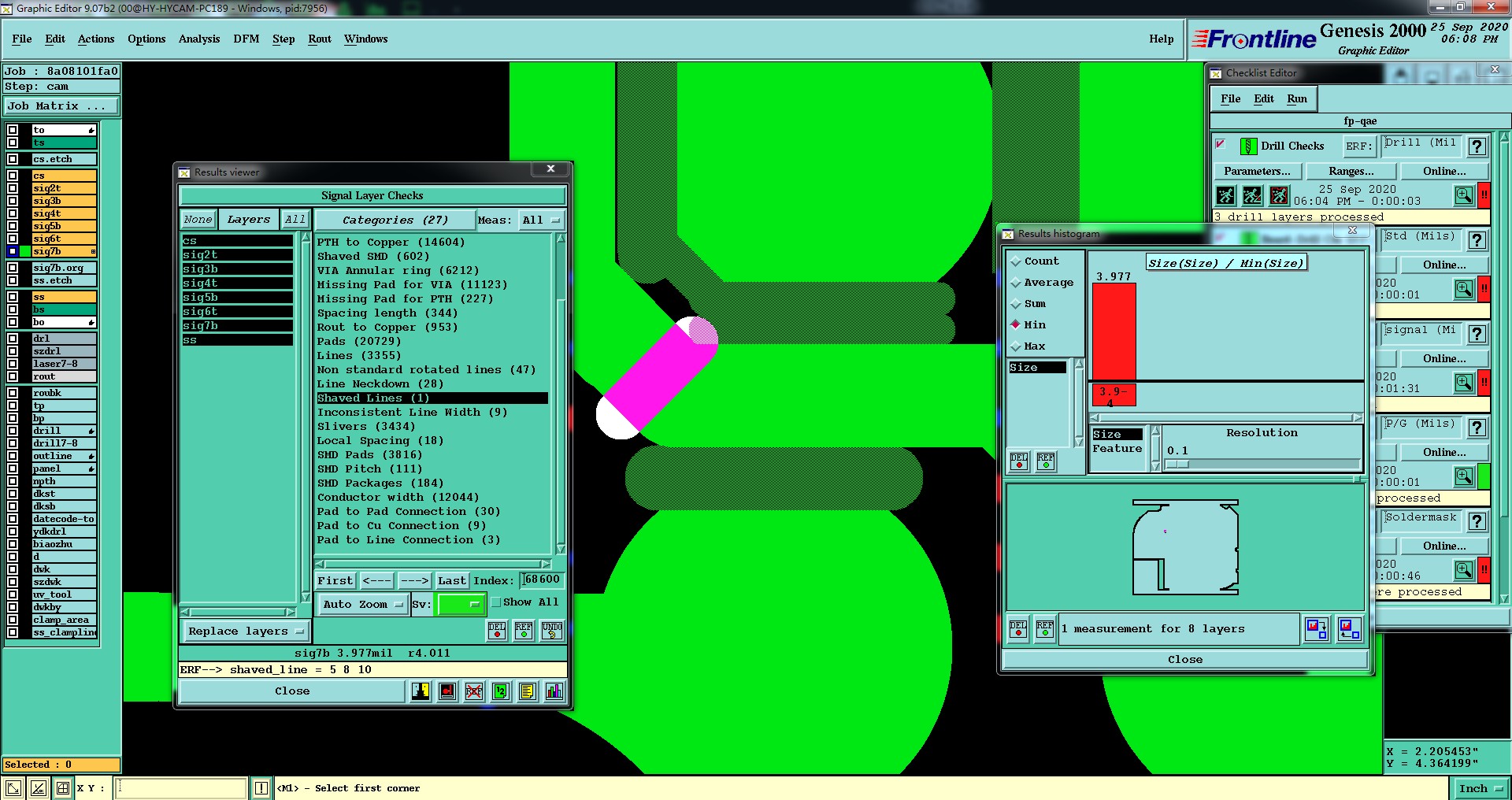This screenshot has width=1512, height=800.
Task: Click the DEL icon beside '1 measurement for 8 layers'
Action: click(x=1018, y=629)
